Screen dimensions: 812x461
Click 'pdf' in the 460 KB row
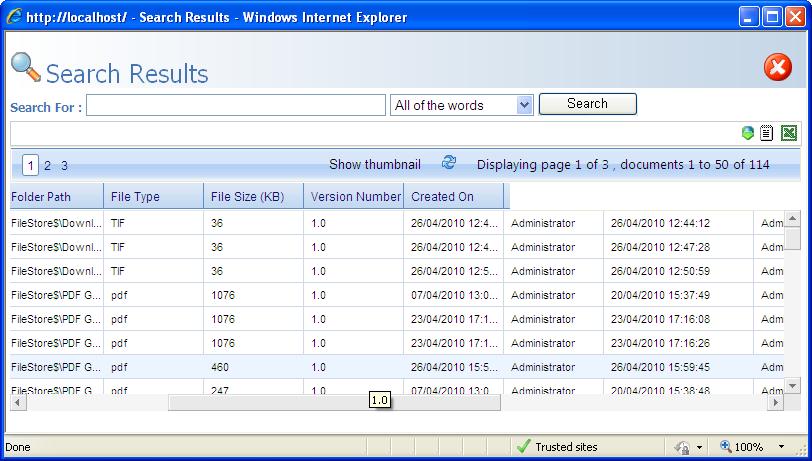point(119,367)
